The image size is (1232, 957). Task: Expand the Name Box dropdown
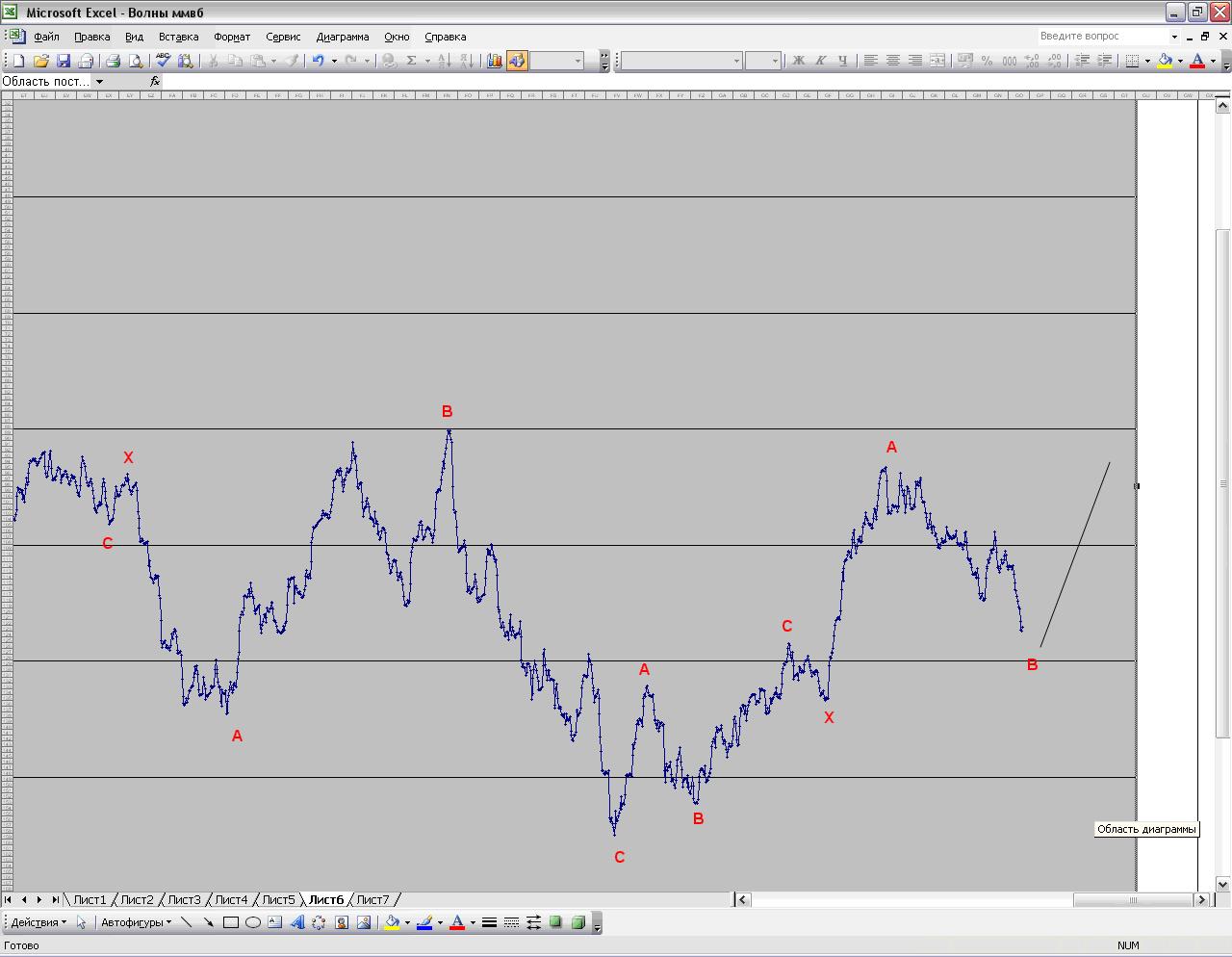click(x=99, y=82)
